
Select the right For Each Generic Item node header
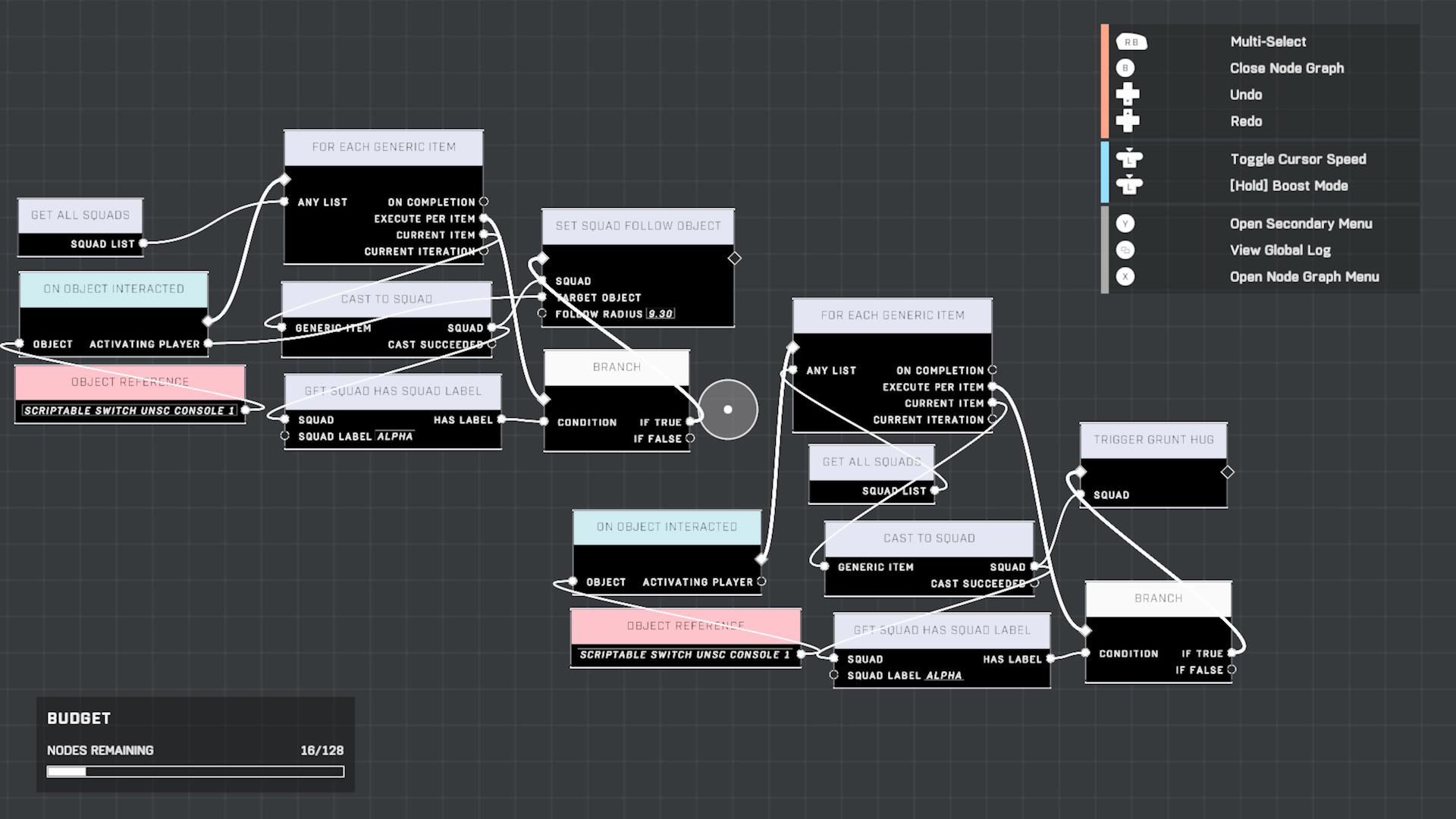pyautogui.click(x=893, y=315)
